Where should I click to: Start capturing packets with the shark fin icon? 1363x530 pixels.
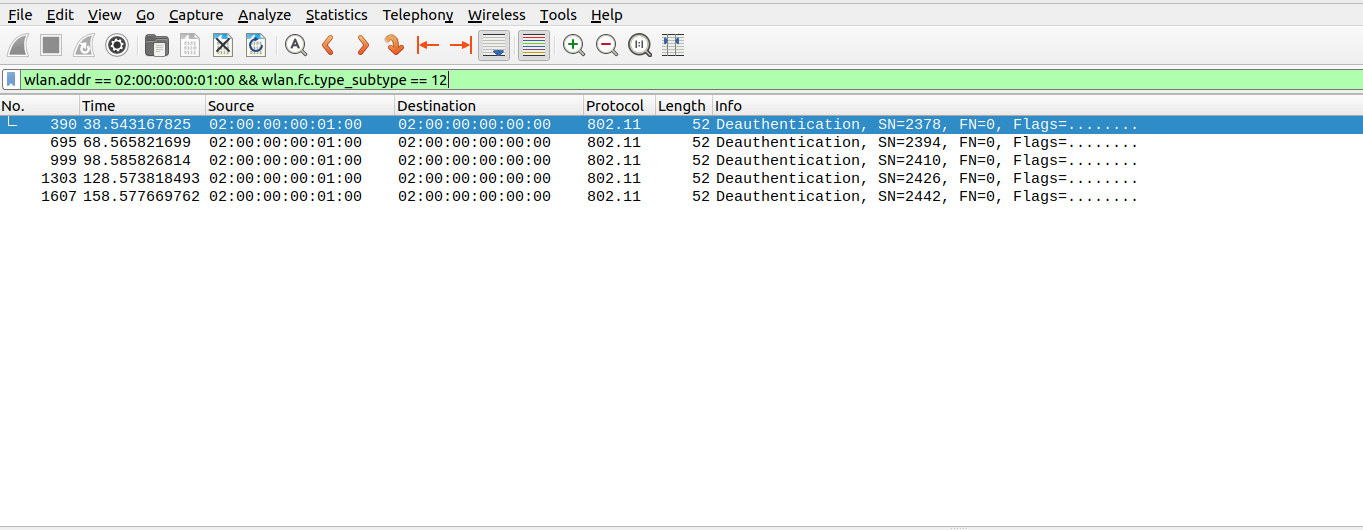point(19,45)
